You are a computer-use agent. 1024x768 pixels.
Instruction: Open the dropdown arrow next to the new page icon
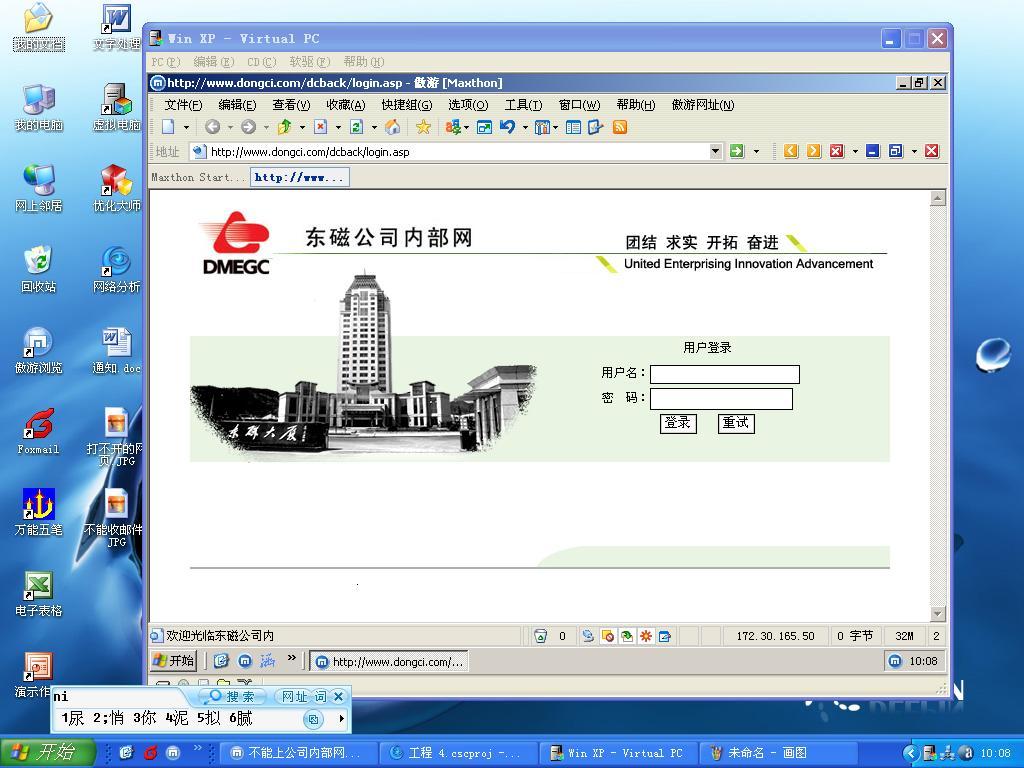186,127
